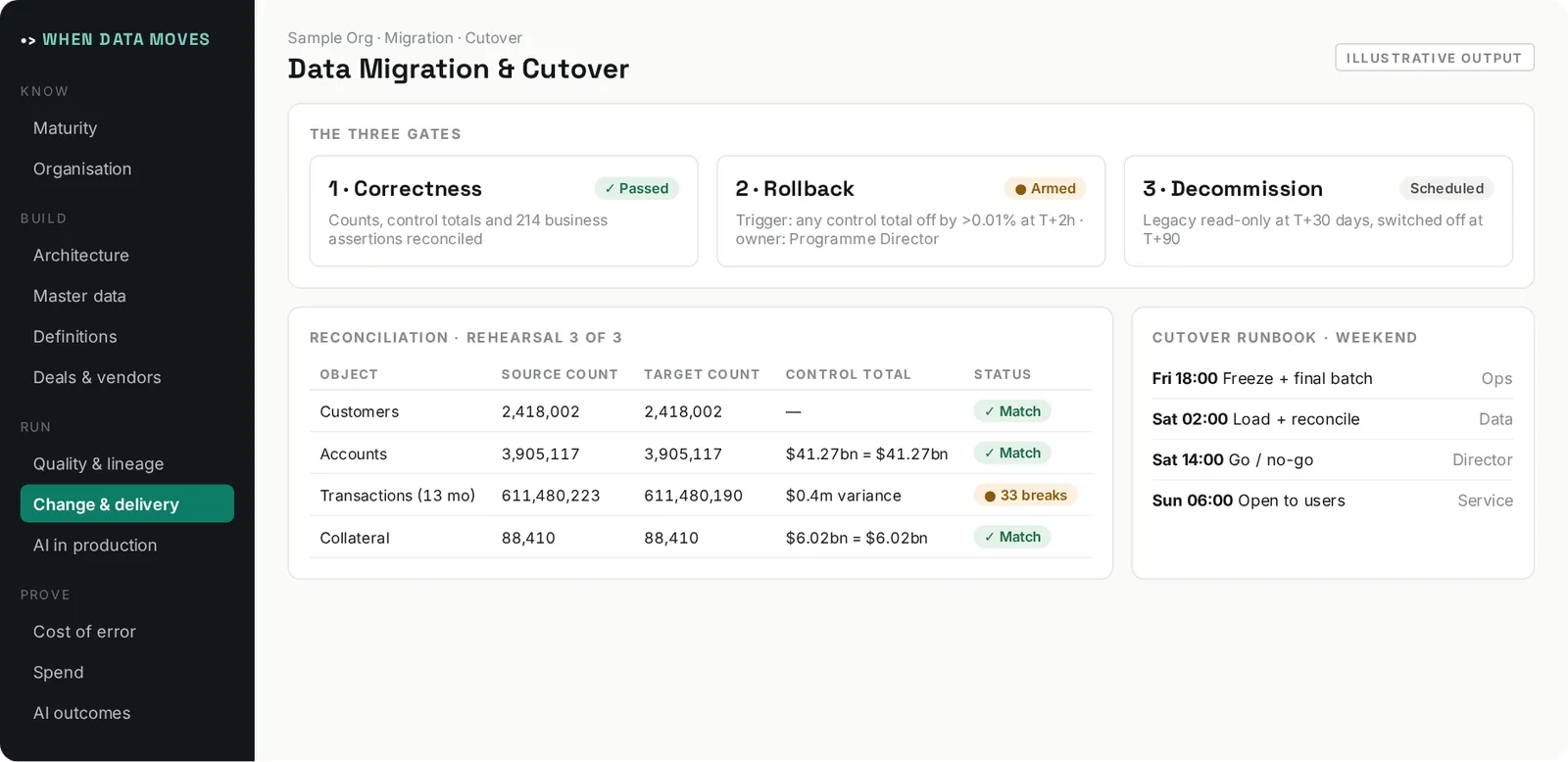Viewport: 1568px width, 762px height.
Task: Open the Spend page
Action: point(127,673)
